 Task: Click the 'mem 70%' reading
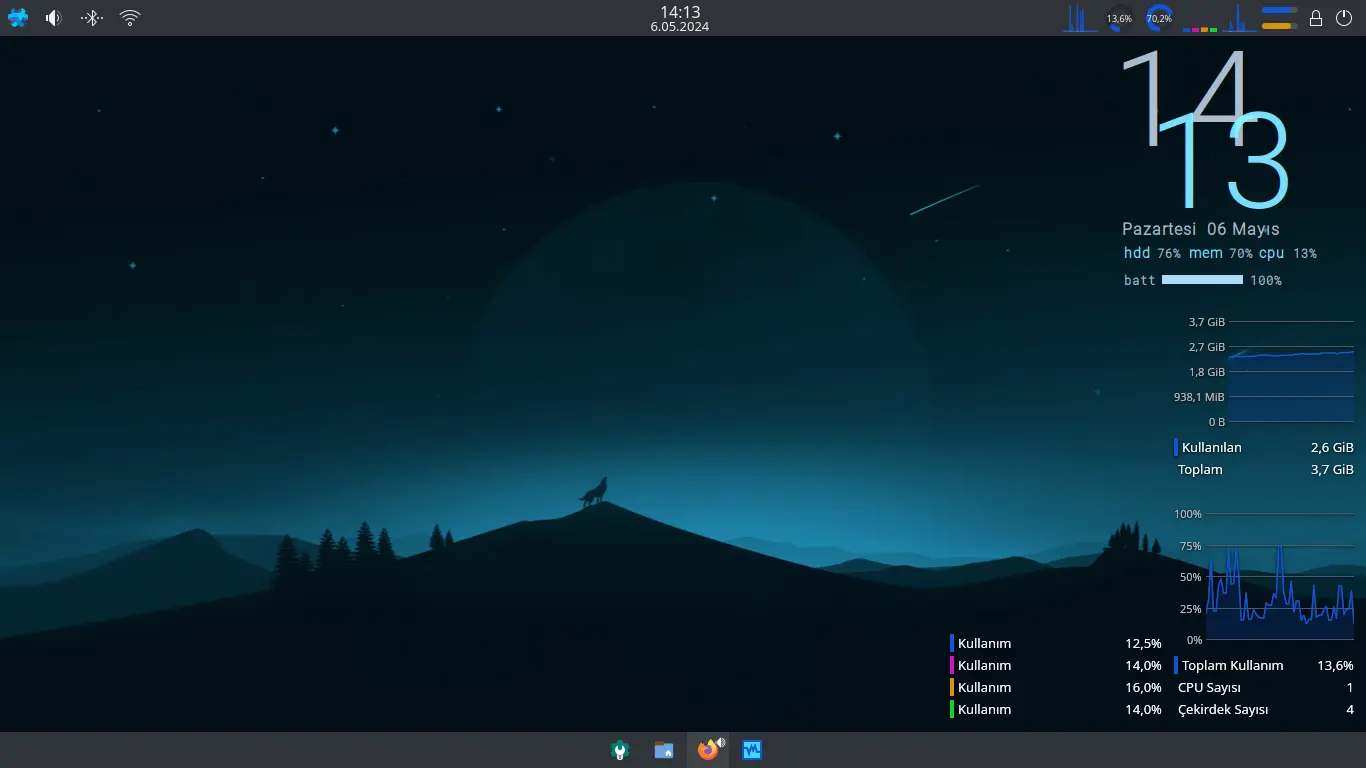coord(1221,254)
